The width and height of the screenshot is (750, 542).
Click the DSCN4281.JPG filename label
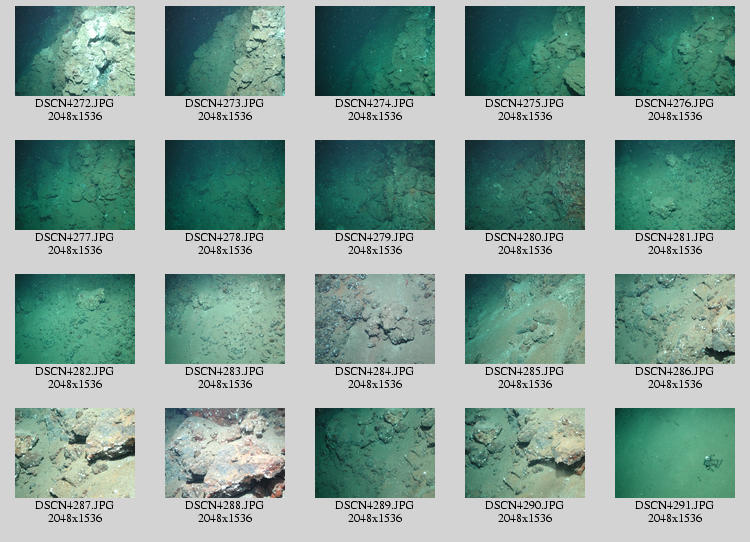pyautogui.click(x=674, y=237)
